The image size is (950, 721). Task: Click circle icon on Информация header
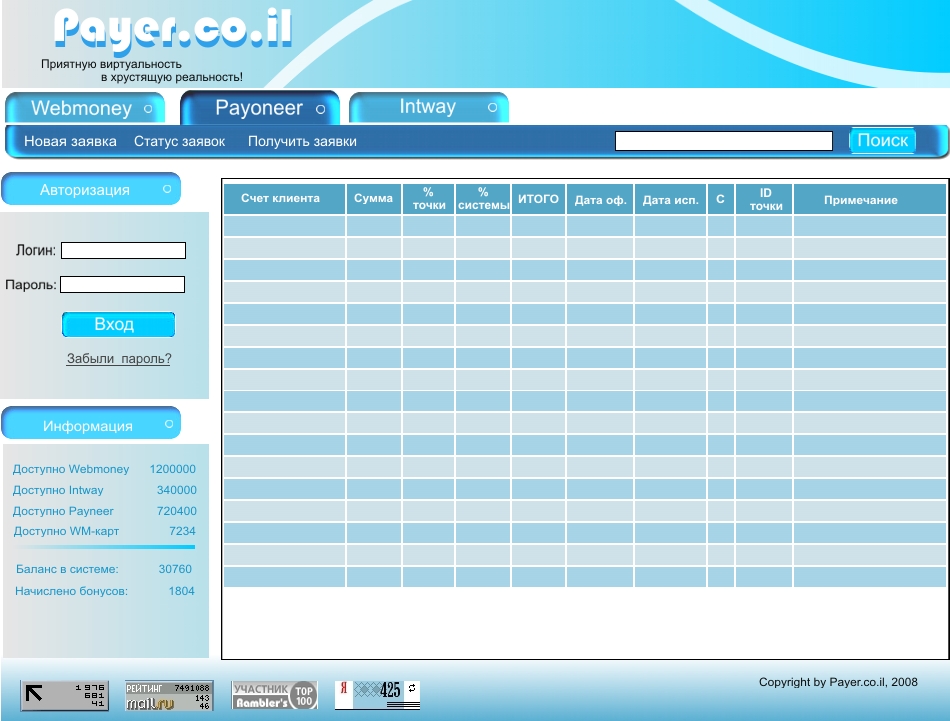click(x=169, y=424)
